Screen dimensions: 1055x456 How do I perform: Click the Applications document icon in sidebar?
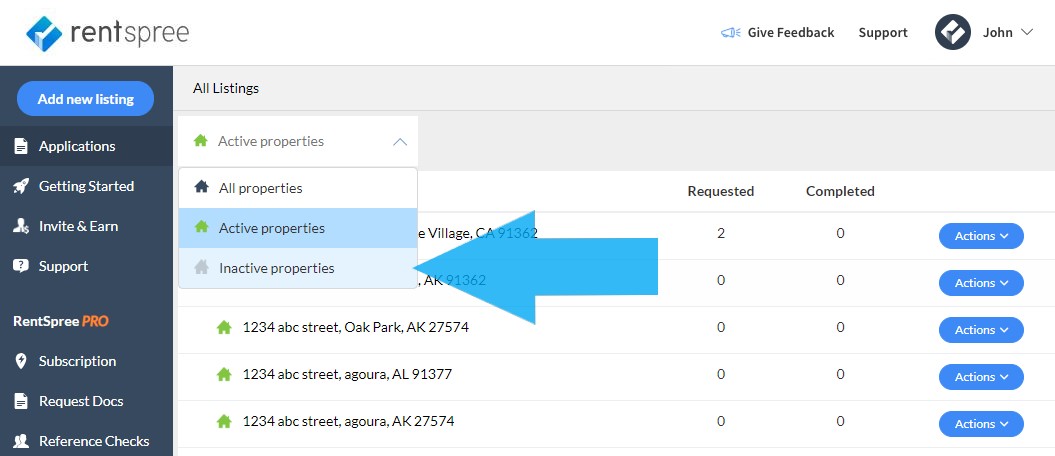click(x=22, y=146)
